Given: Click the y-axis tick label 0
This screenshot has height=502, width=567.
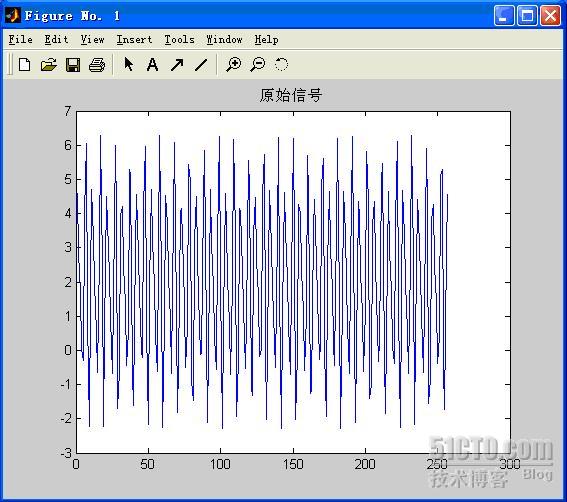Looking at the screenshot, I should coord(68,350).
